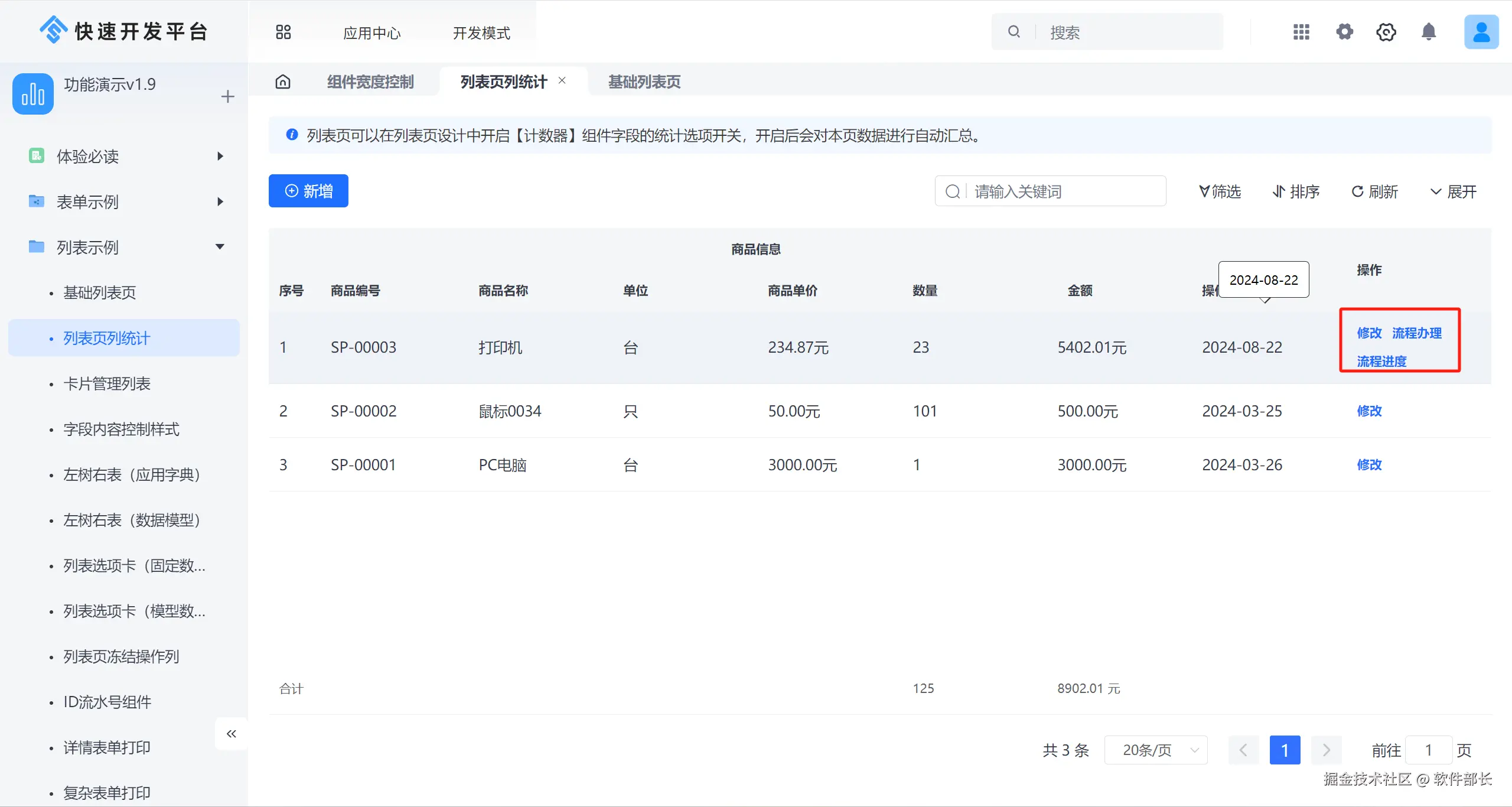This screenshot has width=1512, height=807.
Task: Open the 开发模式 top menu
Action: tap(481, 33)
